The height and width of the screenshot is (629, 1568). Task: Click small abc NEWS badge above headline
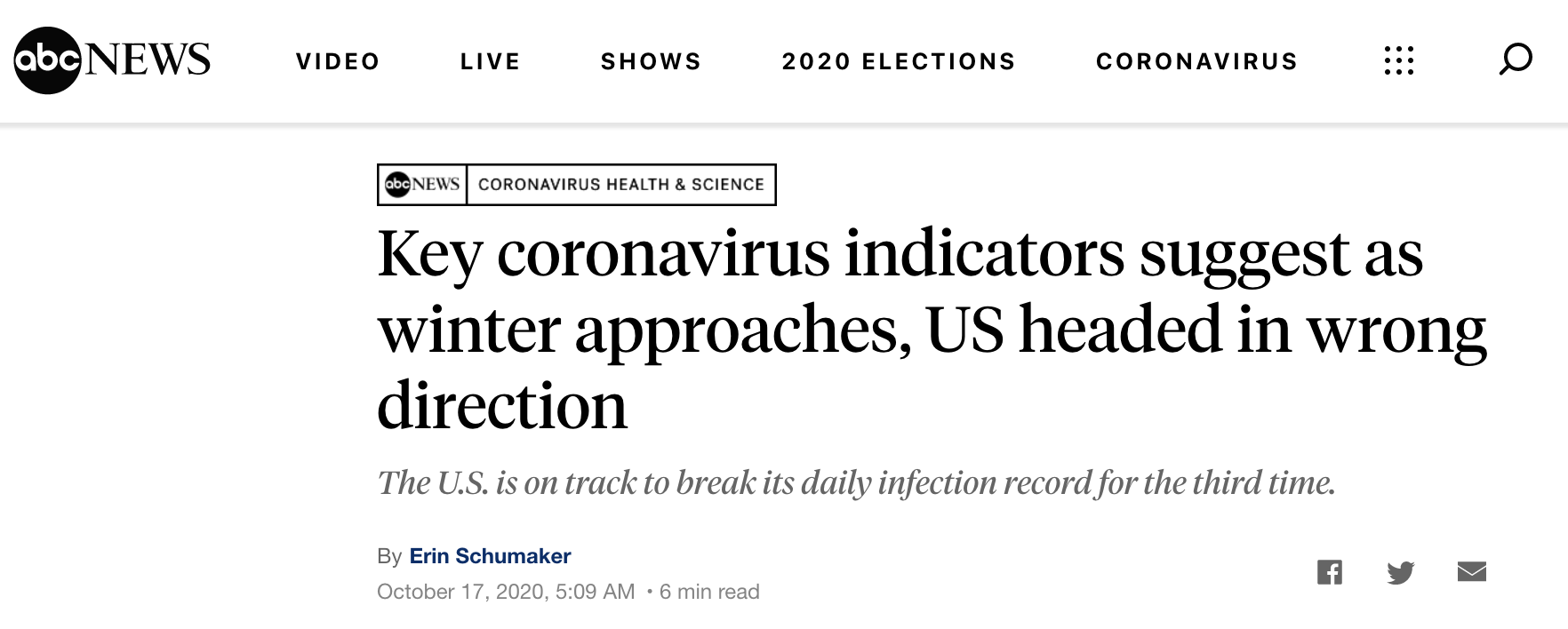click(x=422, y=184)
